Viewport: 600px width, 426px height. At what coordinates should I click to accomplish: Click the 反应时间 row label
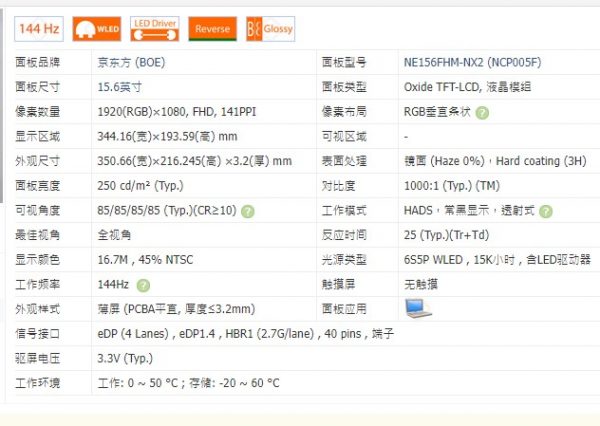point(344,235)
